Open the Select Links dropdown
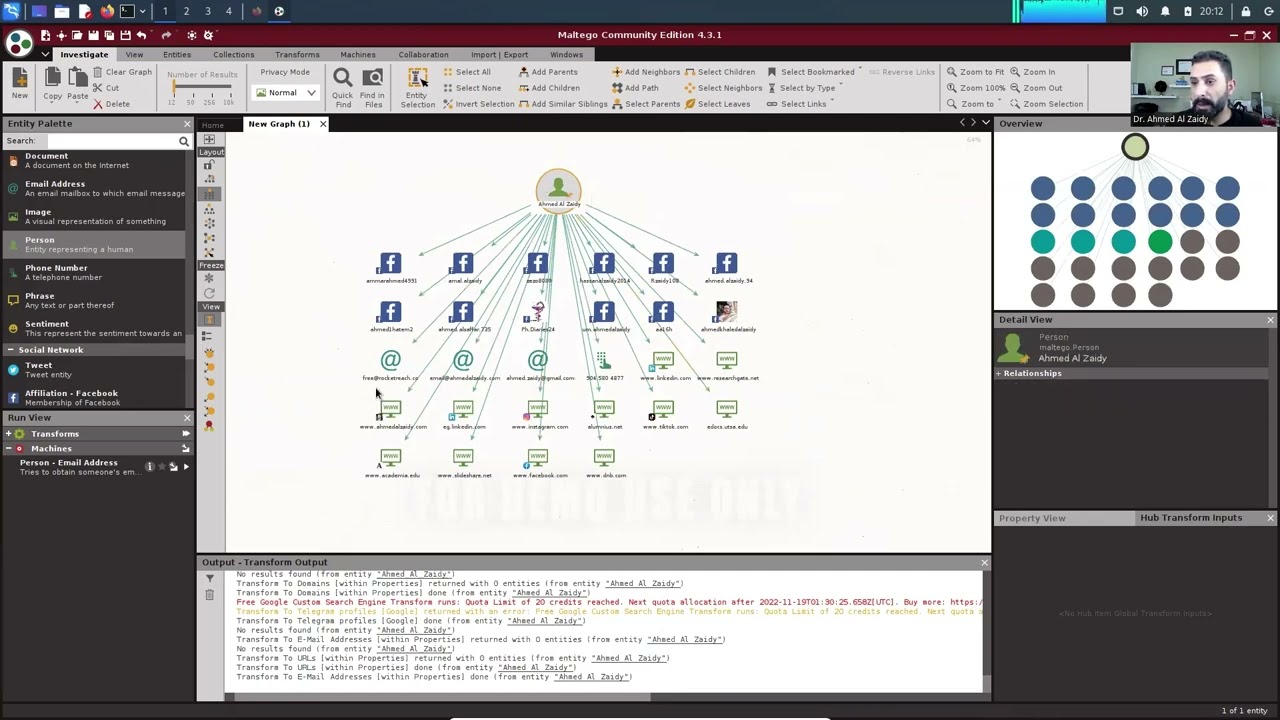Viewport: 1280px width, 720px height. (799, 104)
